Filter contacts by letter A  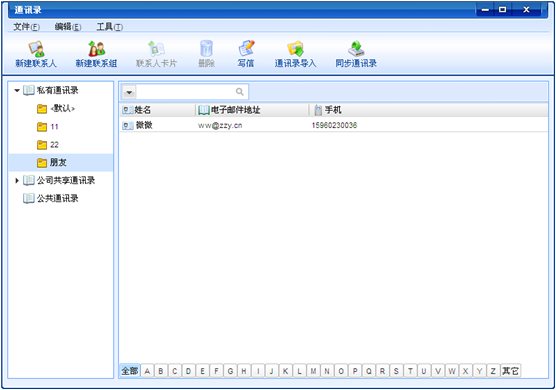[147, 371]
